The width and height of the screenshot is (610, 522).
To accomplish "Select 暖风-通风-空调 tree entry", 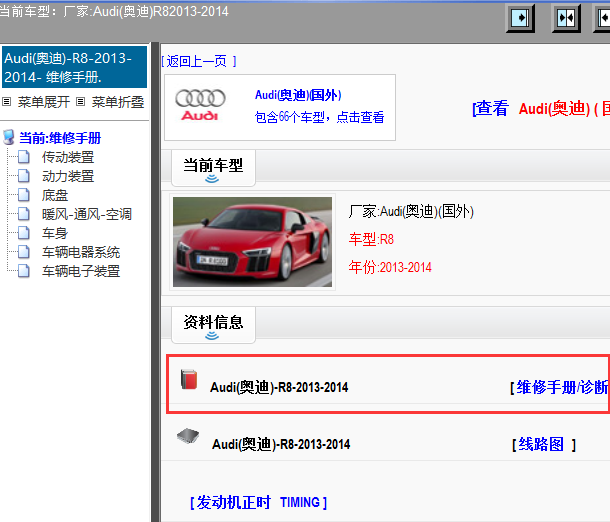I will [x=87, y=214].
